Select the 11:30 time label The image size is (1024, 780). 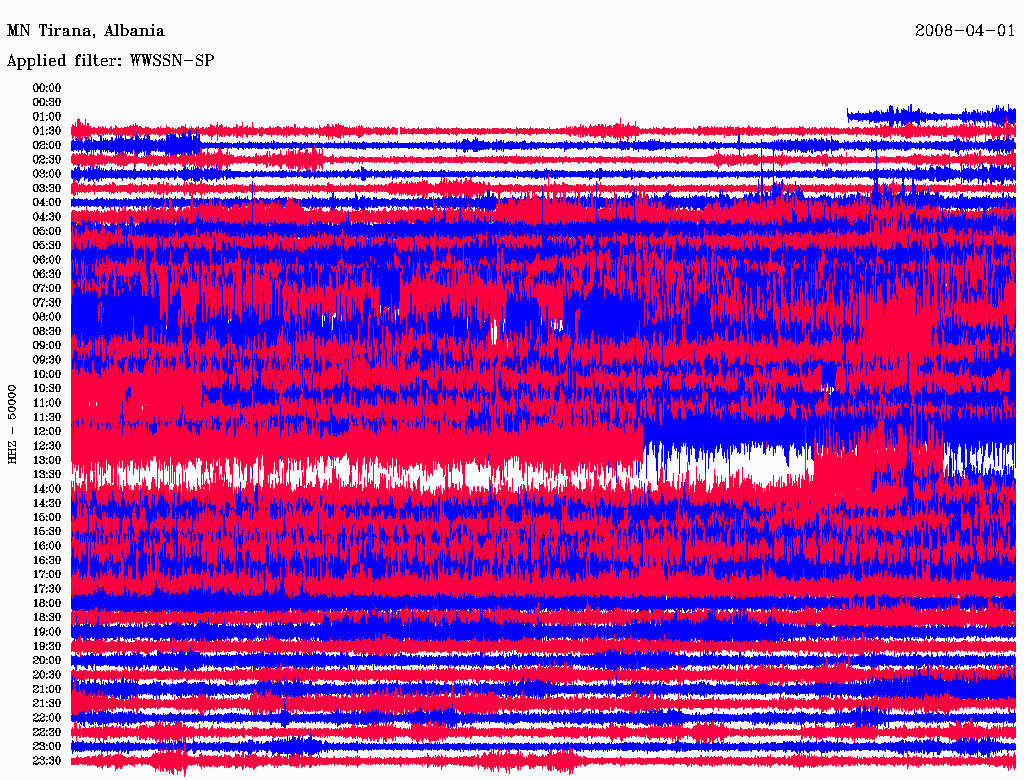46,417
